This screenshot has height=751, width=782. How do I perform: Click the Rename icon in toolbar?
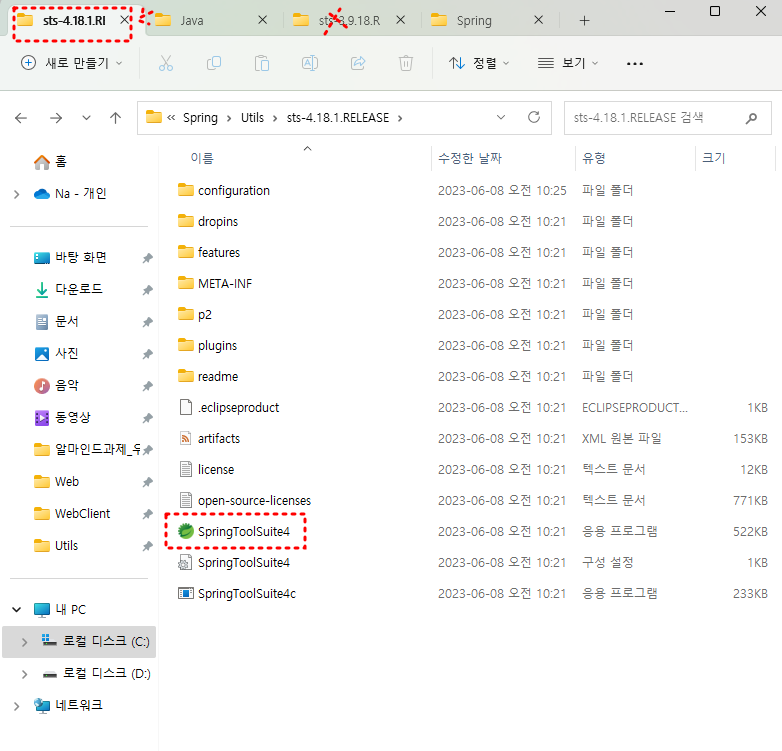pyautogui.click(x=310, y=63)
